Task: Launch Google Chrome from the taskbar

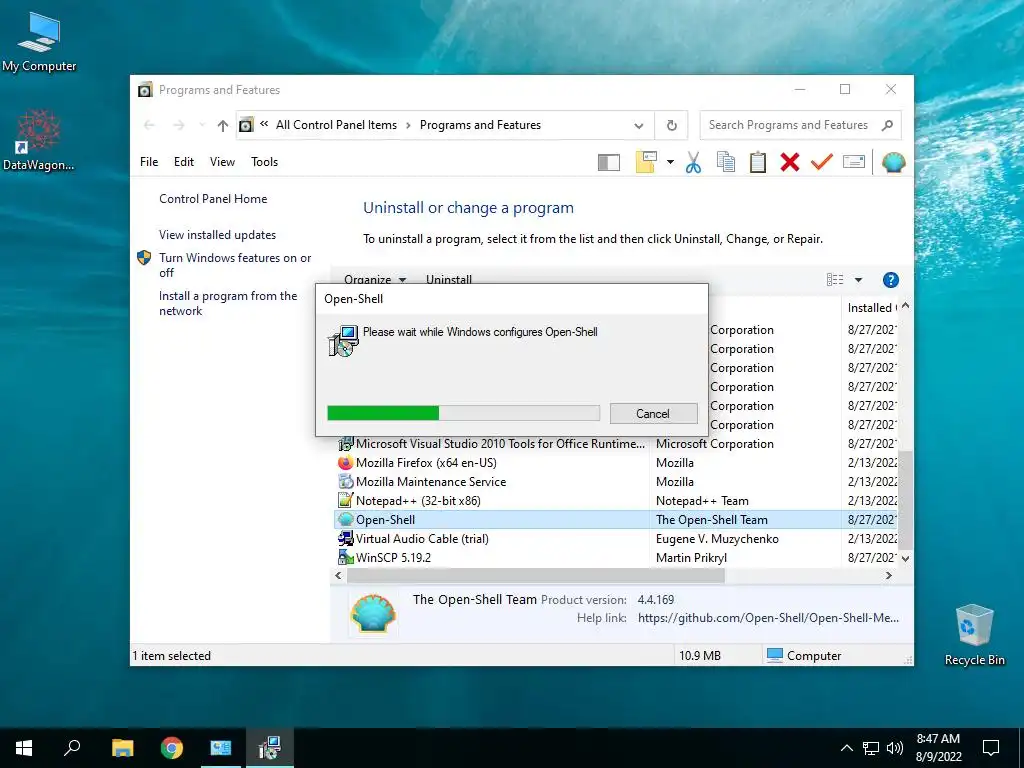Action: 172,748
